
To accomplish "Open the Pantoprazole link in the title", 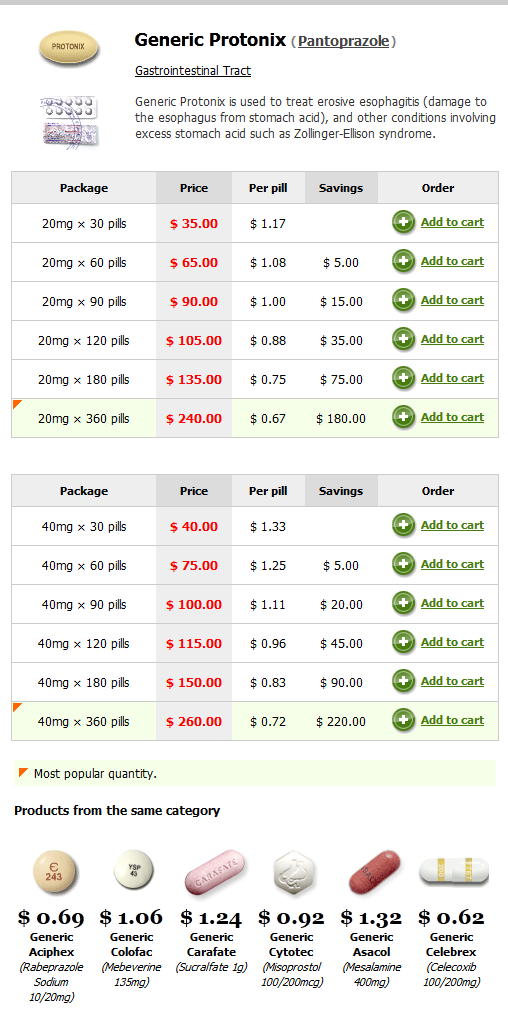I will pos(343,41).
